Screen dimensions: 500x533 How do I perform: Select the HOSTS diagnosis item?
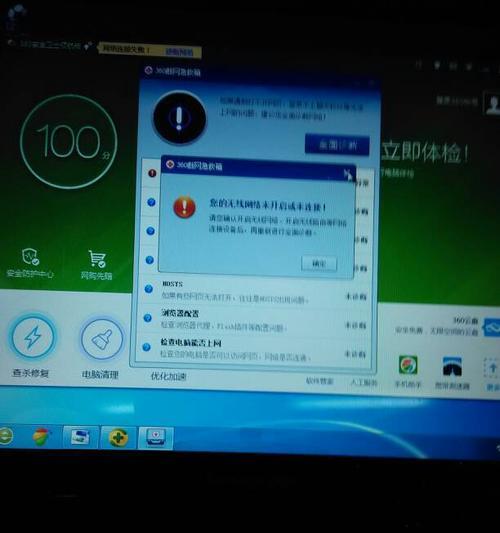[255, 292]
